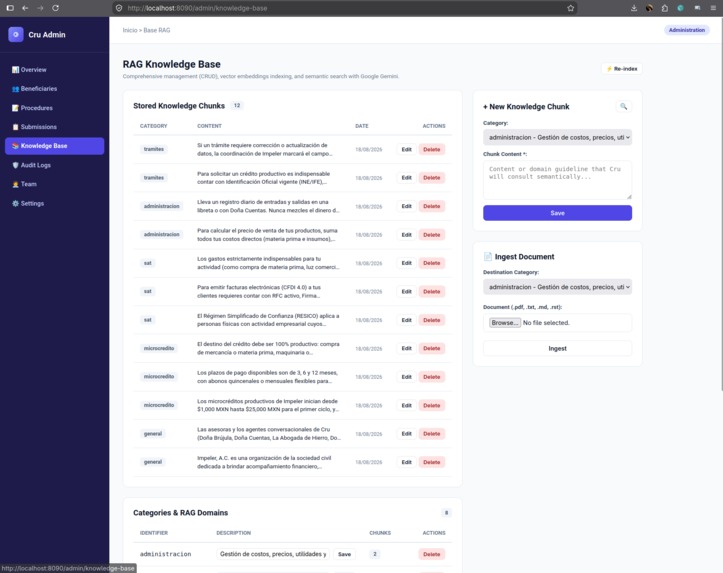Go back with the browser back arrow
The height and width of the screenshot is (573, 723).
pos(25,8)
